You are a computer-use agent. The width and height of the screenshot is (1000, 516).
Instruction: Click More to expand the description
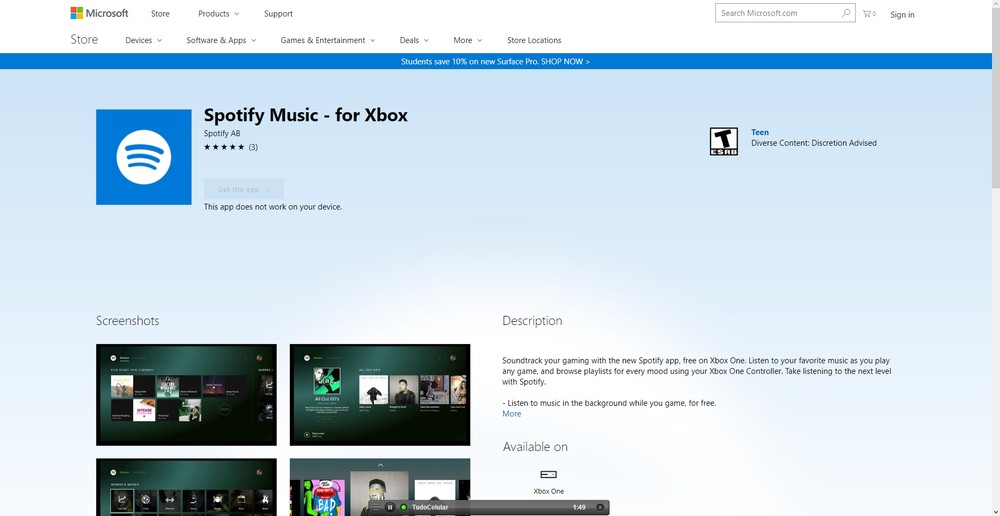pyautogui.click(x=511, y=414)
